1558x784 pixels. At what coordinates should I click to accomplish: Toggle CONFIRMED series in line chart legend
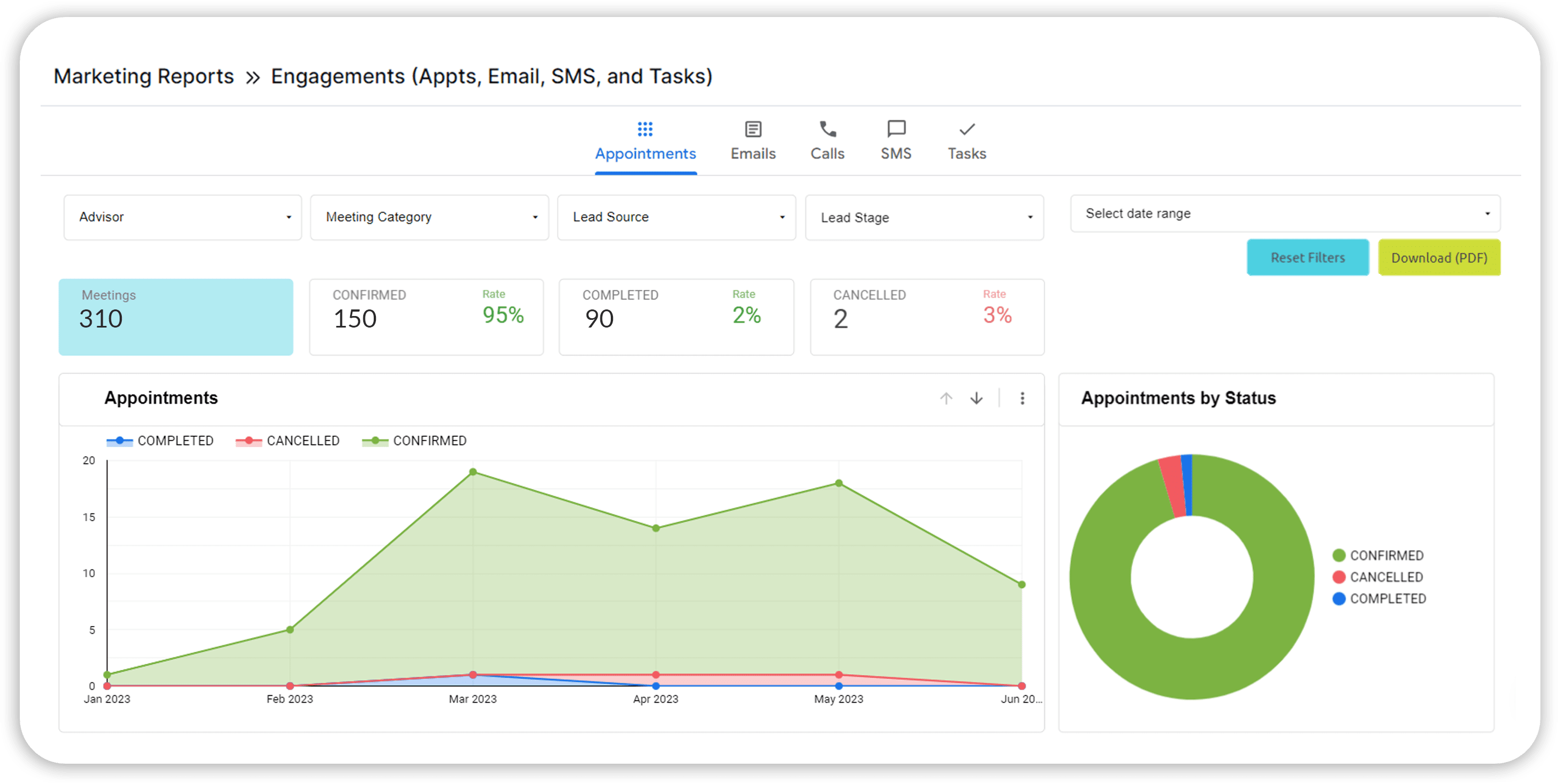click(414, 441)
